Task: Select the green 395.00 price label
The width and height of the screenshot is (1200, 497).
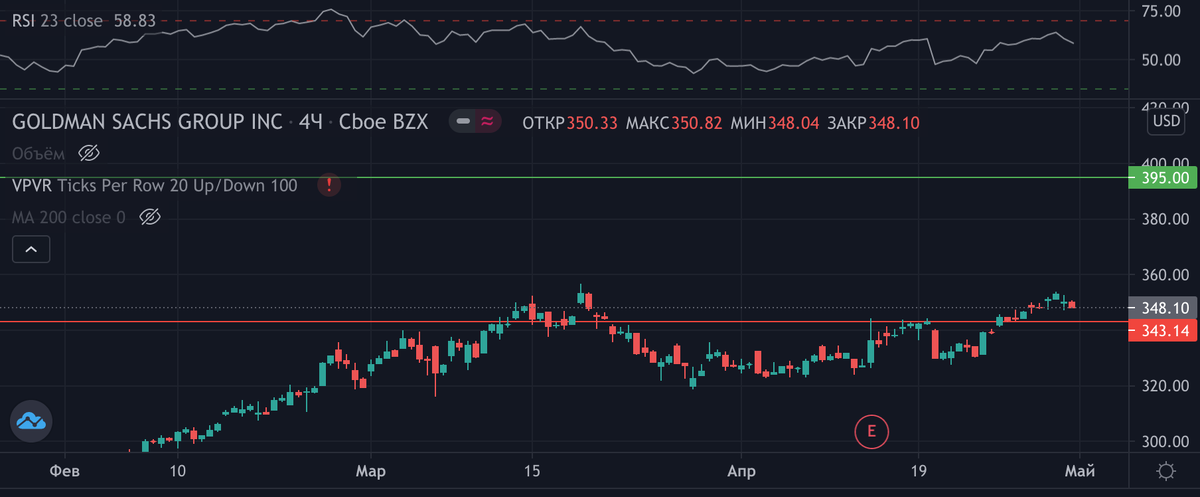Action: 1162,178
